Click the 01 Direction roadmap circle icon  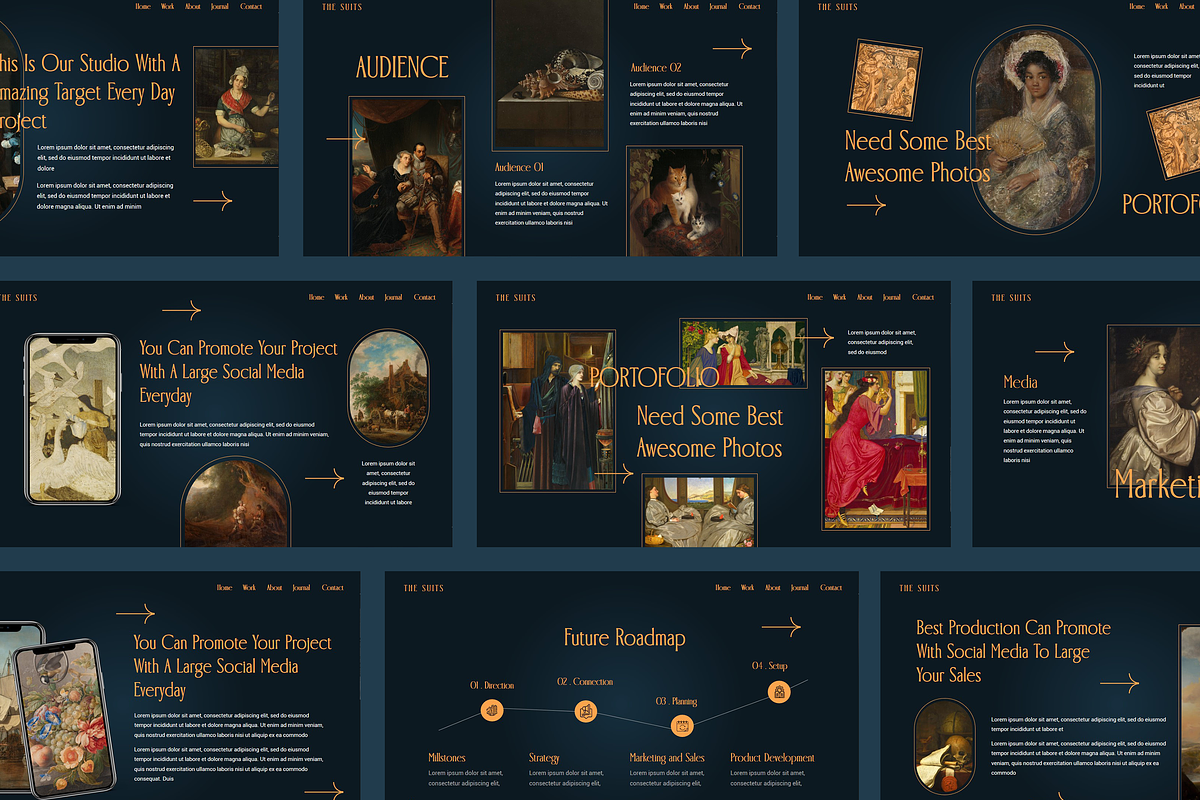tap(491, 712)
